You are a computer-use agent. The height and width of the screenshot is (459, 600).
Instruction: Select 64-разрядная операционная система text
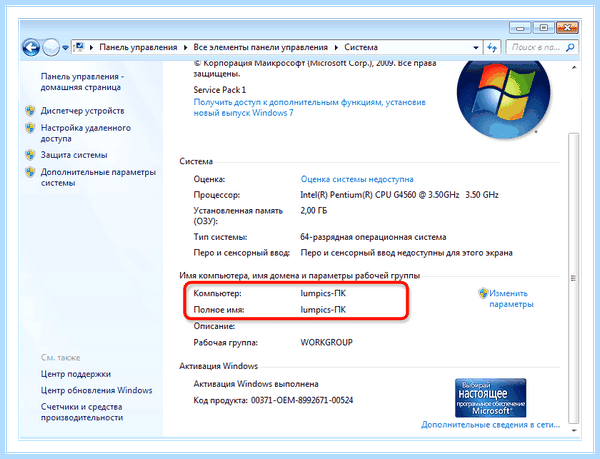point(373,237)
